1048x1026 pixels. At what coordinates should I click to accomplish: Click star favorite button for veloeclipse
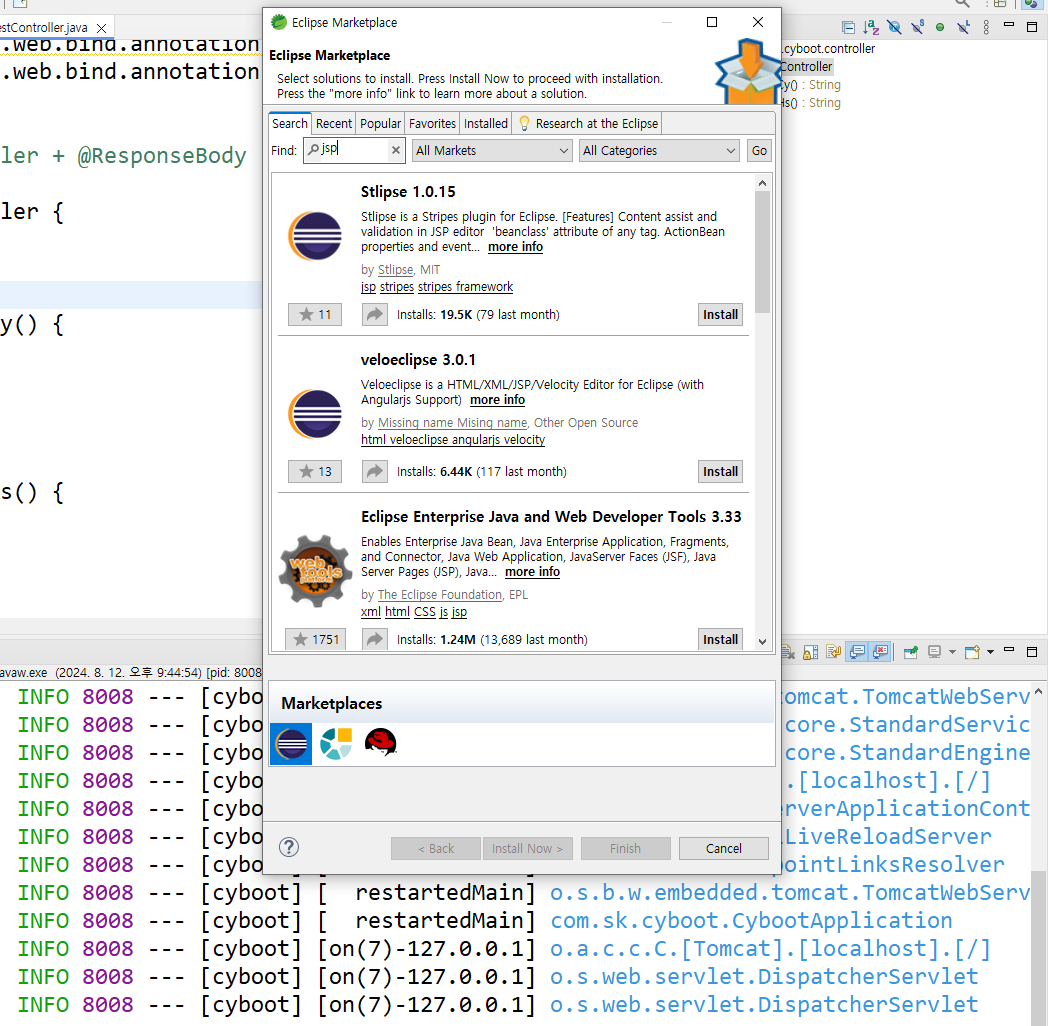[x=315, y=471]
